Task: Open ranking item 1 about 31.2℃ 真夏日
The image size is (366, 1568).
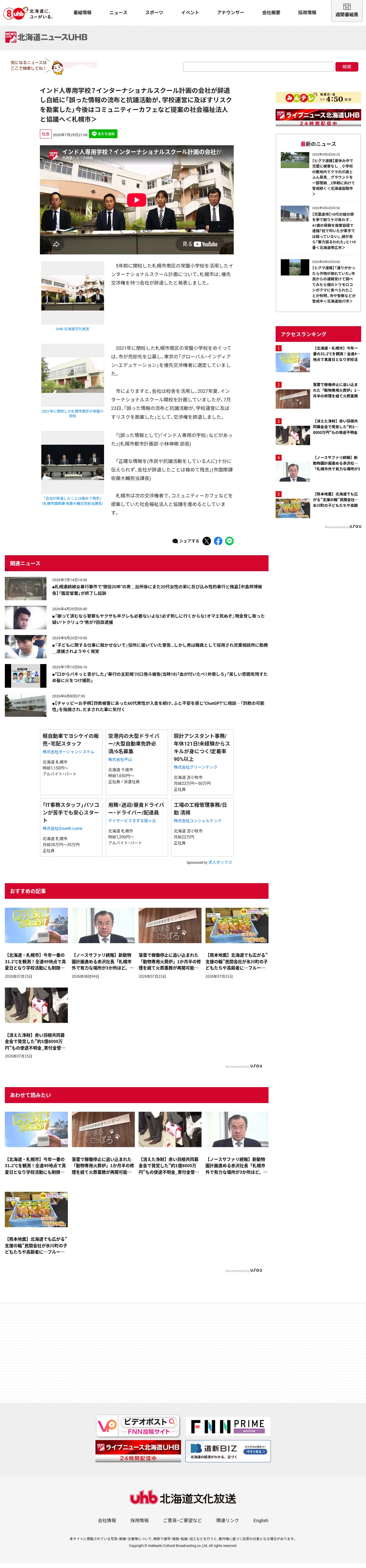Action: (318, 358)
